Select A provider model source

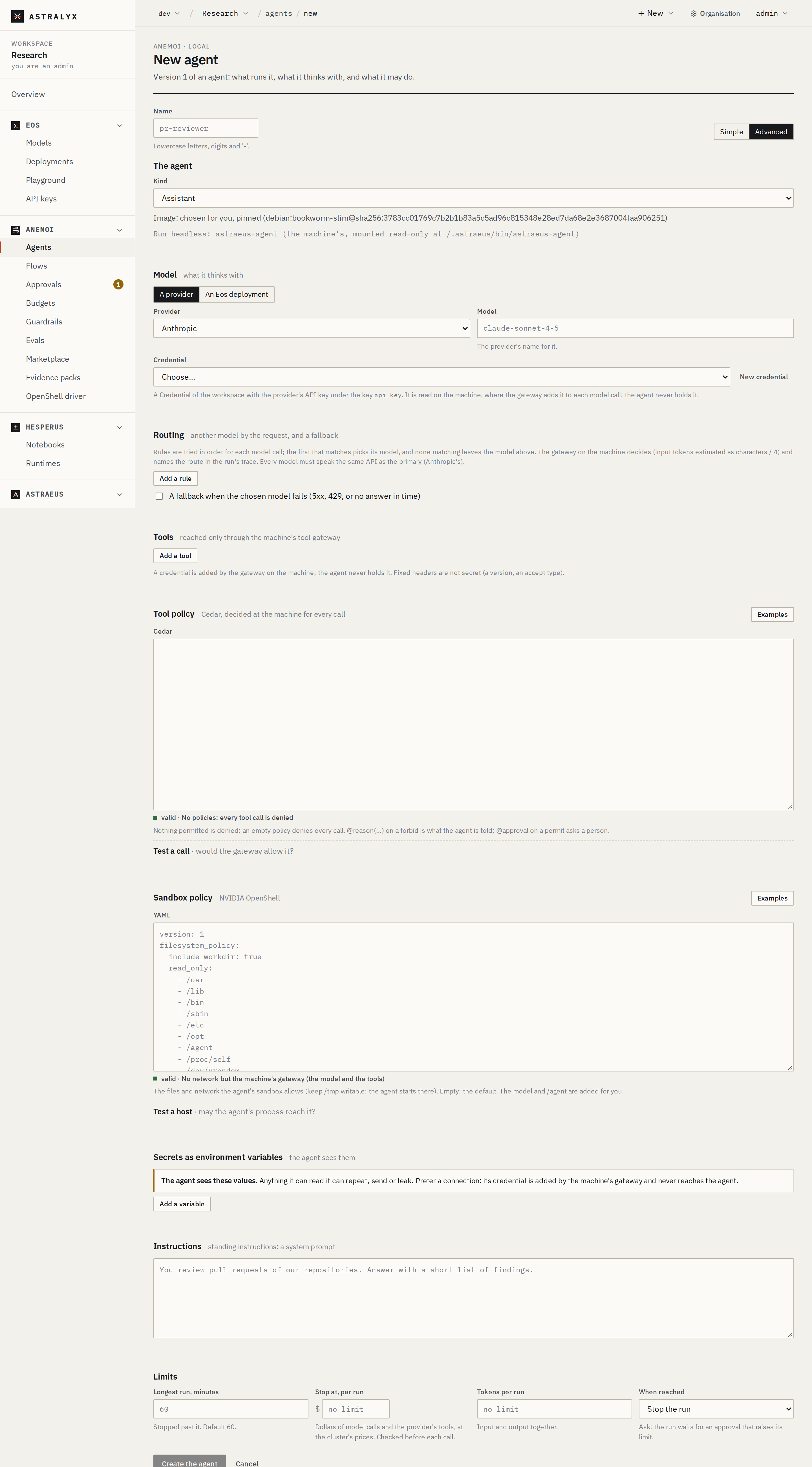[x=176, y=295]
